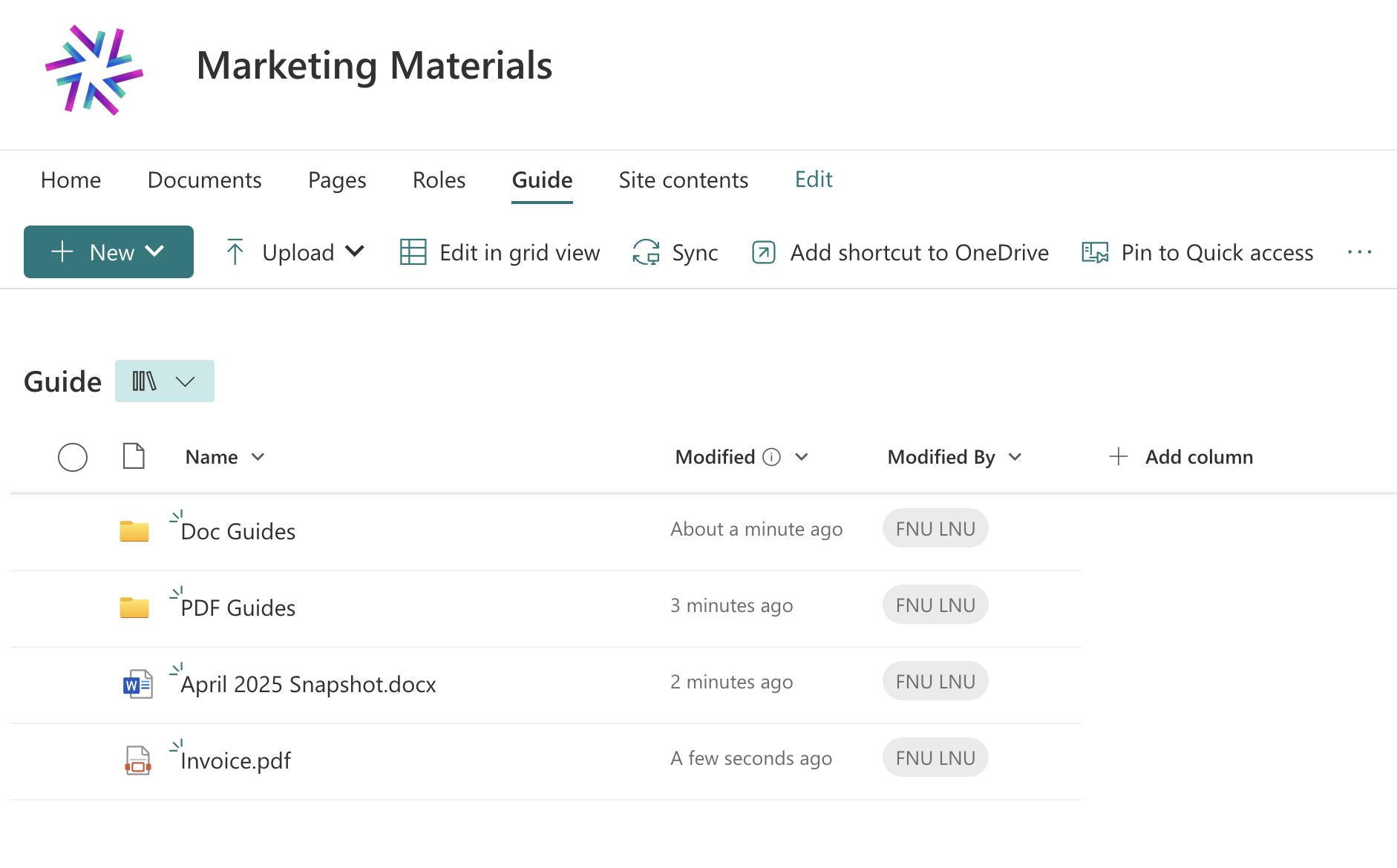Viewport: 1397px width, 868px height.
Task: Click the Word icon for April 2025 Snapshot
Action: pos(137,684)
